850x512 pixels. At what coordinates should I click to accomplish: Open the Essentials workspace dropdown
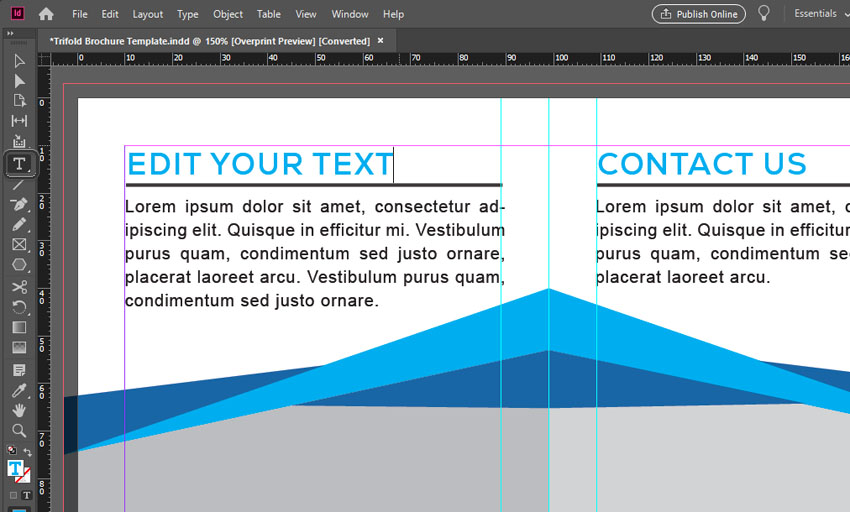coord(821,14)
